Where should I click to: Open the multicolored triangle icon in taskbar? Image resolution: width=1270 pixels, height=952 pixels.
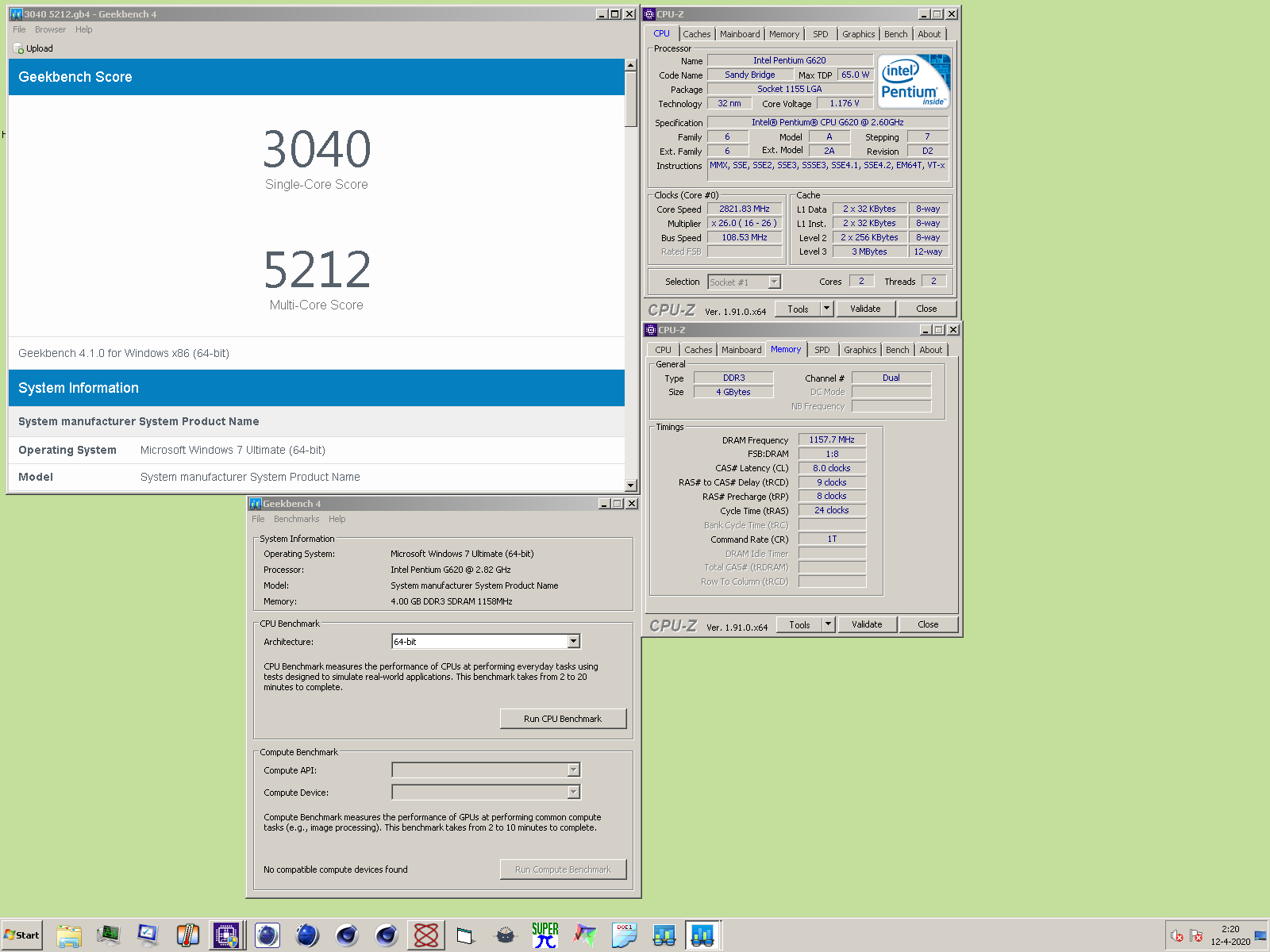pos(585,935)
